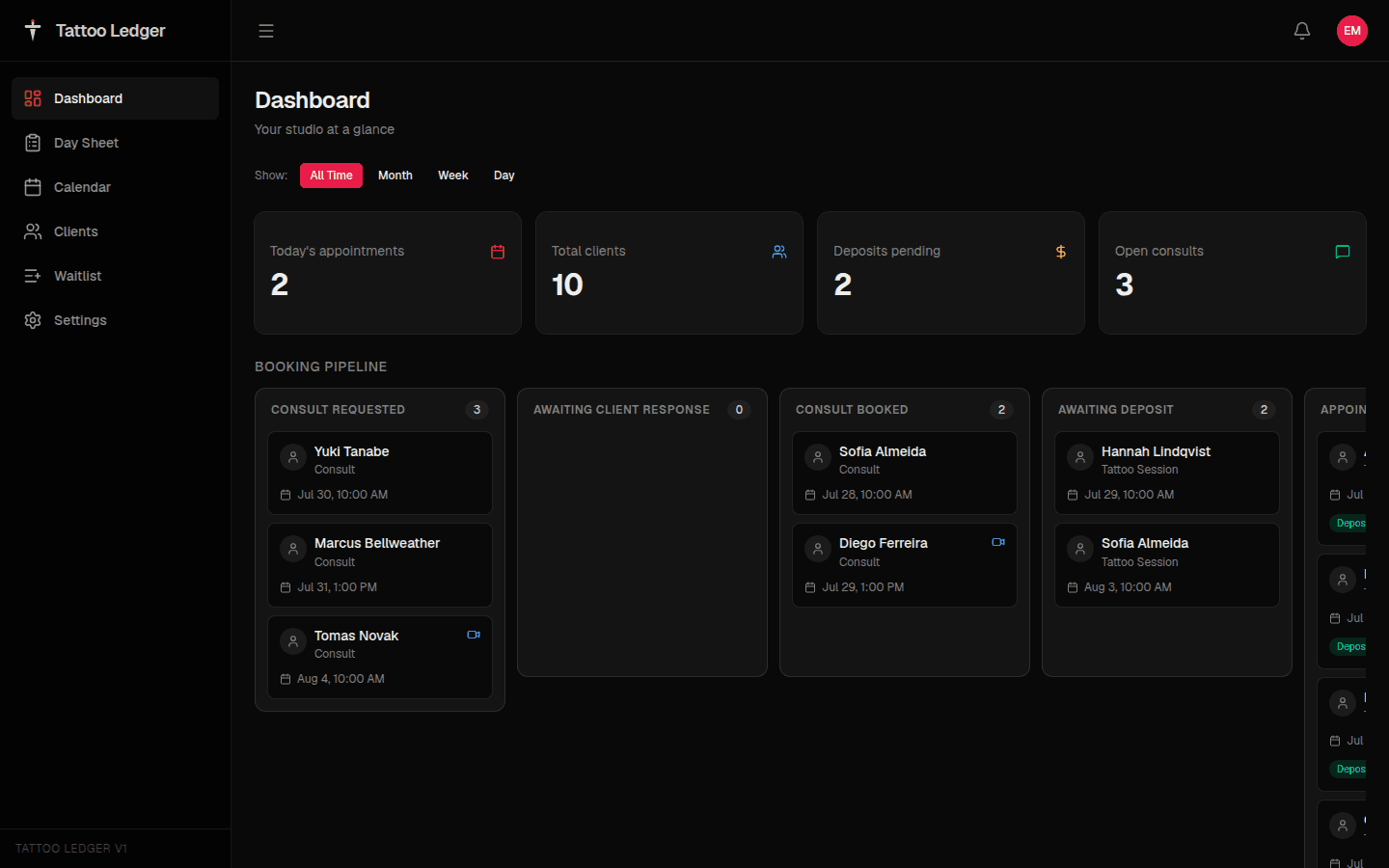Select the Month filter
This screenshot has height=868, width=1389.
click(395, 176)
